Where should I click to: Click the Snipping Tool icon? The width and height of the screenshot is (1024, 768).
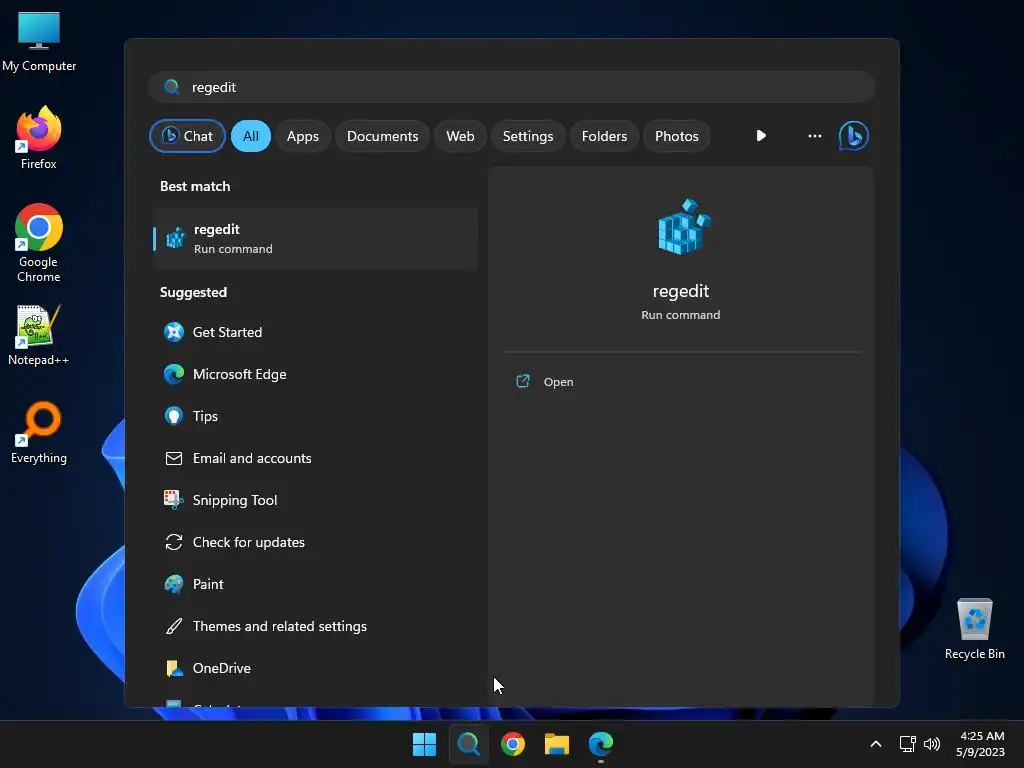click(x=174, y=500)
